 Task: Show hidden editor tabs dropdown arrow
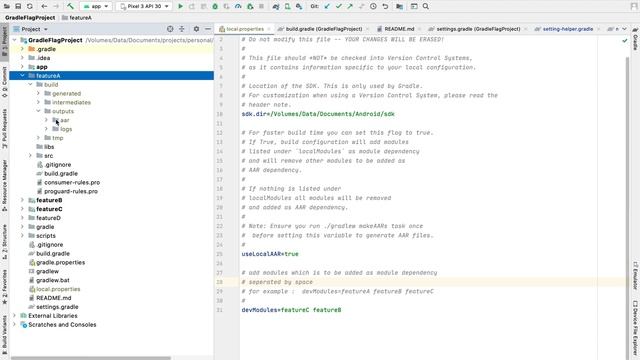[x=624, y=29]
